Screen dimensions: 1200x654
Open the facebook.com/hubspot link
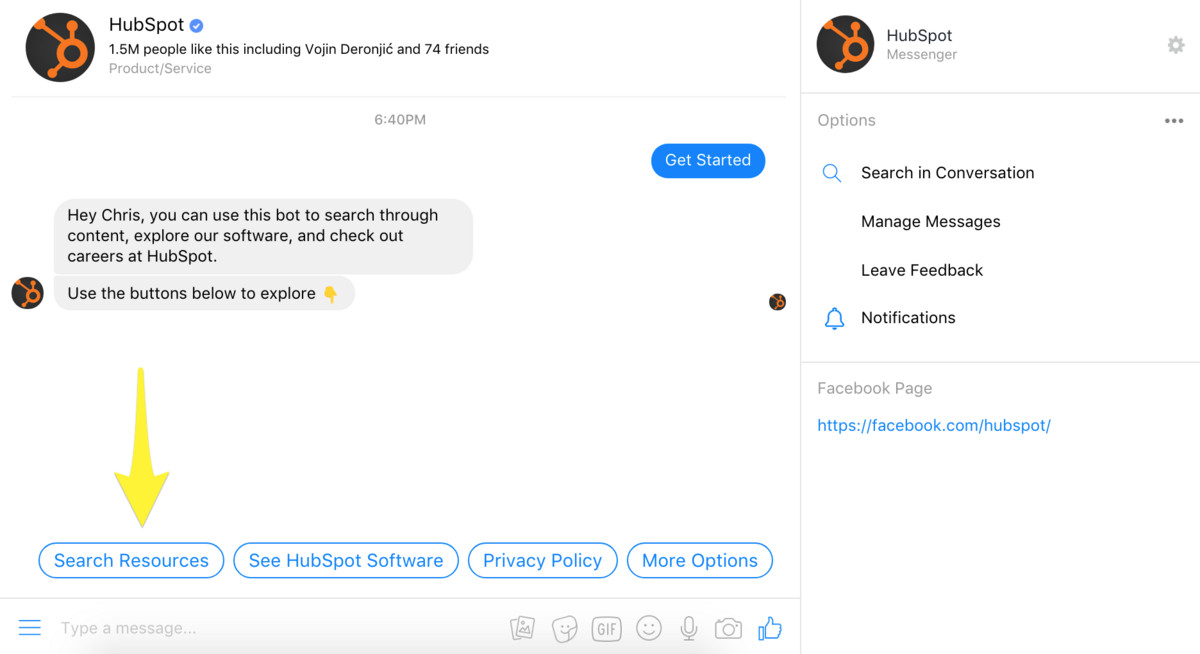tap(933, 425)
